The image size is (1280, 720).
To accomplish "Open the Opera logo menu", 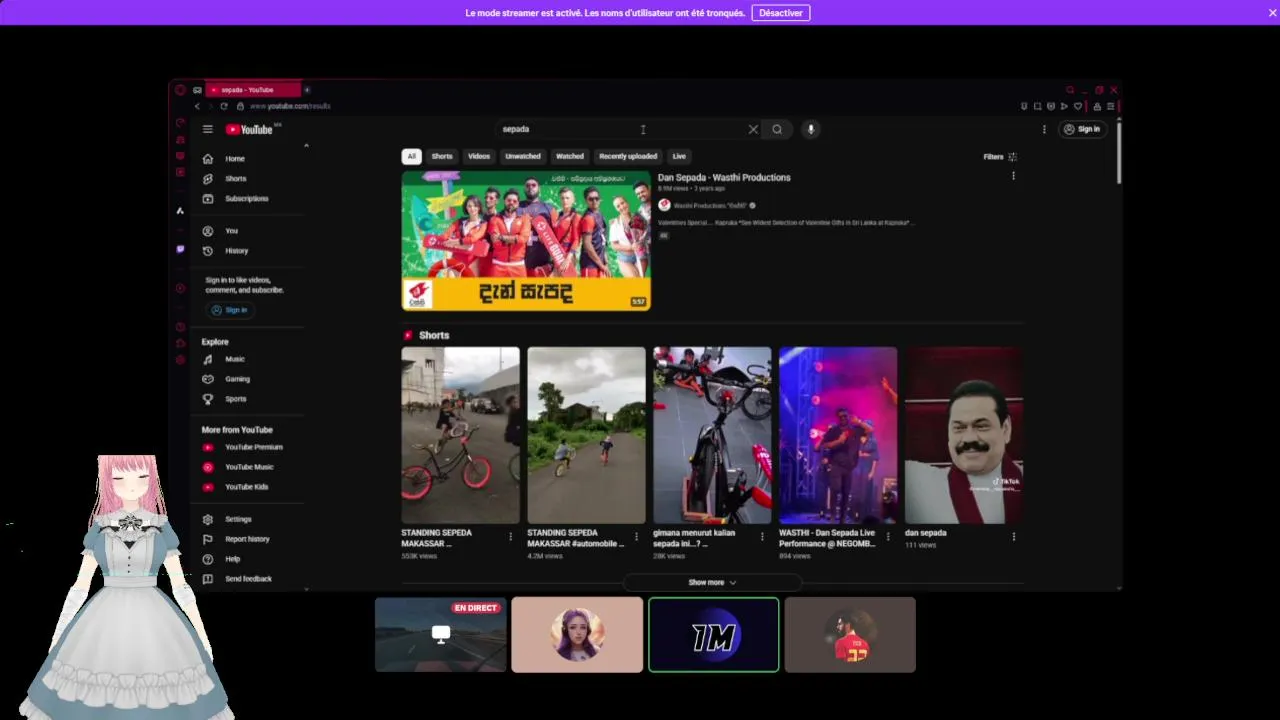I will [180, 90].
